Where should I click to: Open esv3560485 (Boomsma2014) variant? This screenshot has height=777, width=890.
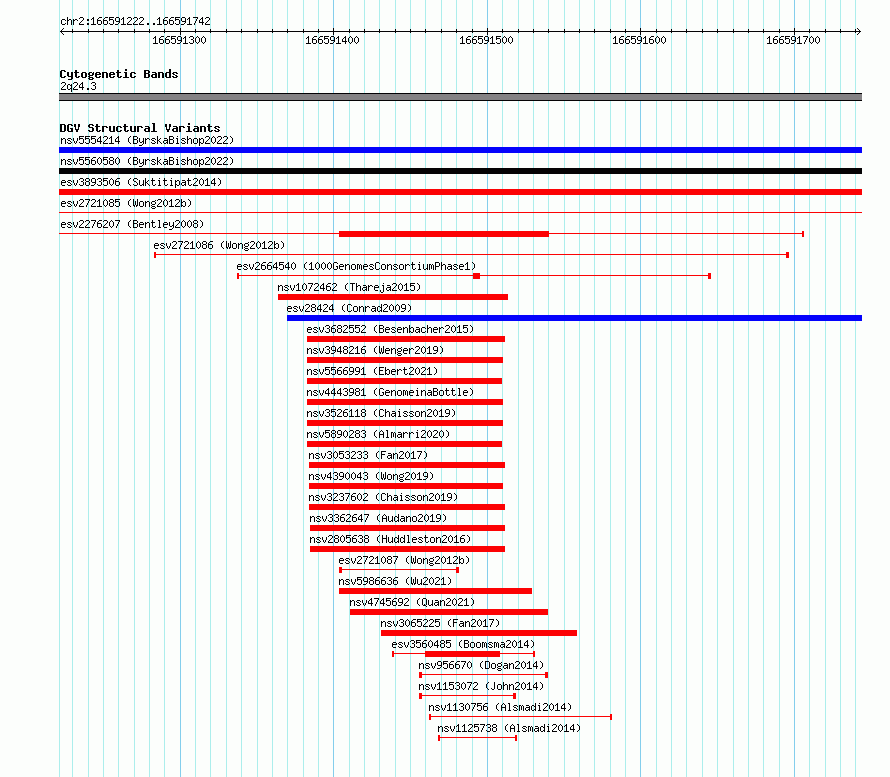click(463, 644)
